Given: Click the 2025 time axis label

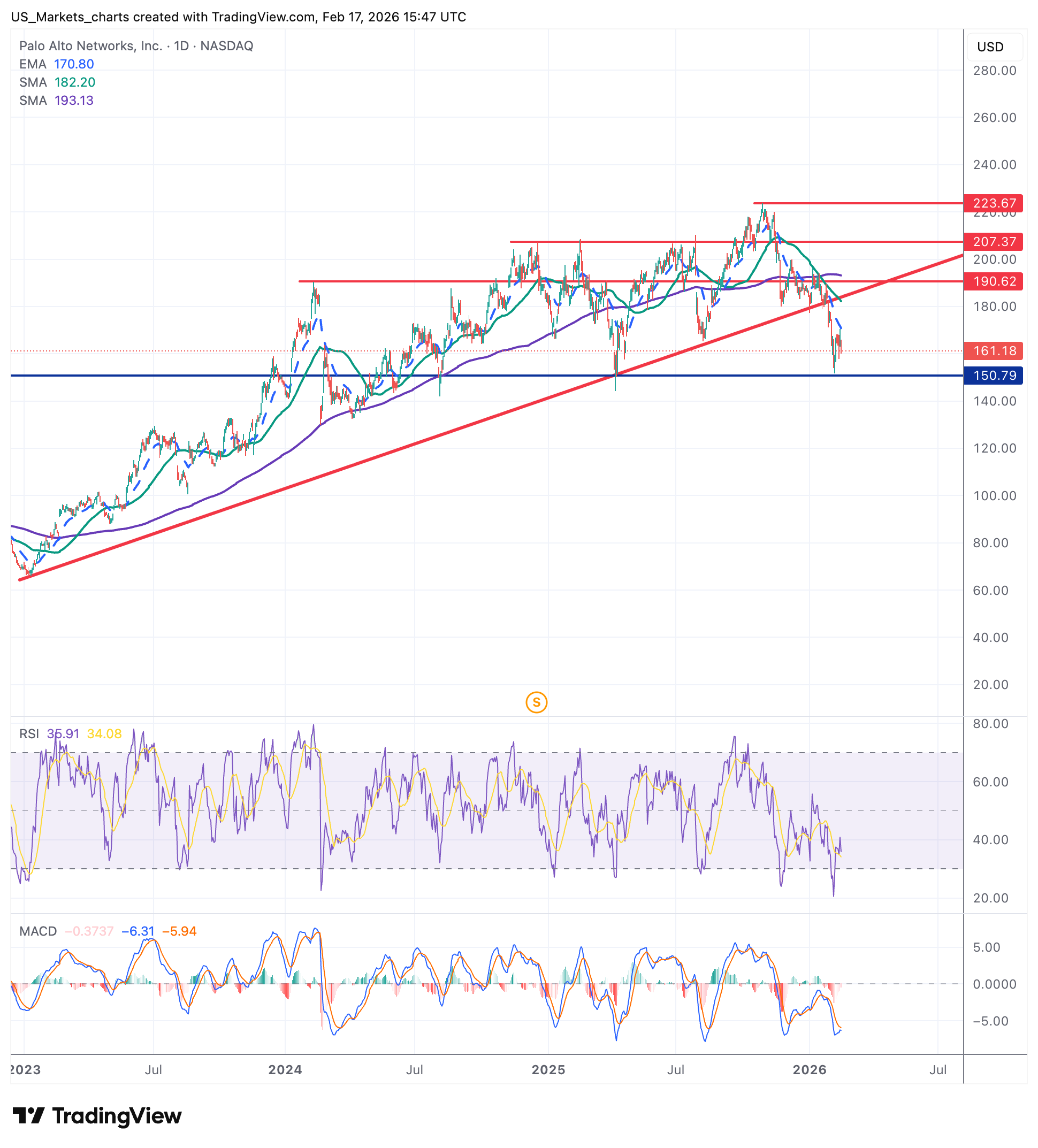Looking at the screenshot, I should point(548,1069).
